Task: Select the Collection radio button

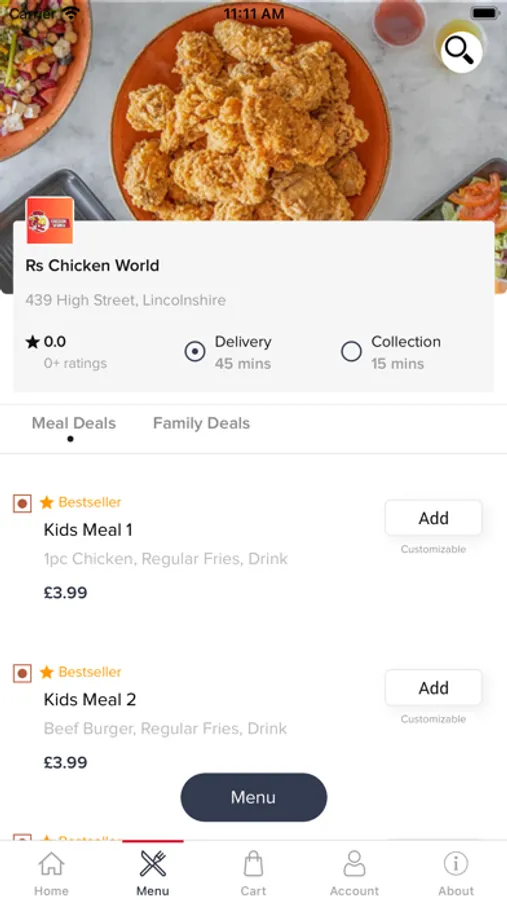Action: (351, 351)
